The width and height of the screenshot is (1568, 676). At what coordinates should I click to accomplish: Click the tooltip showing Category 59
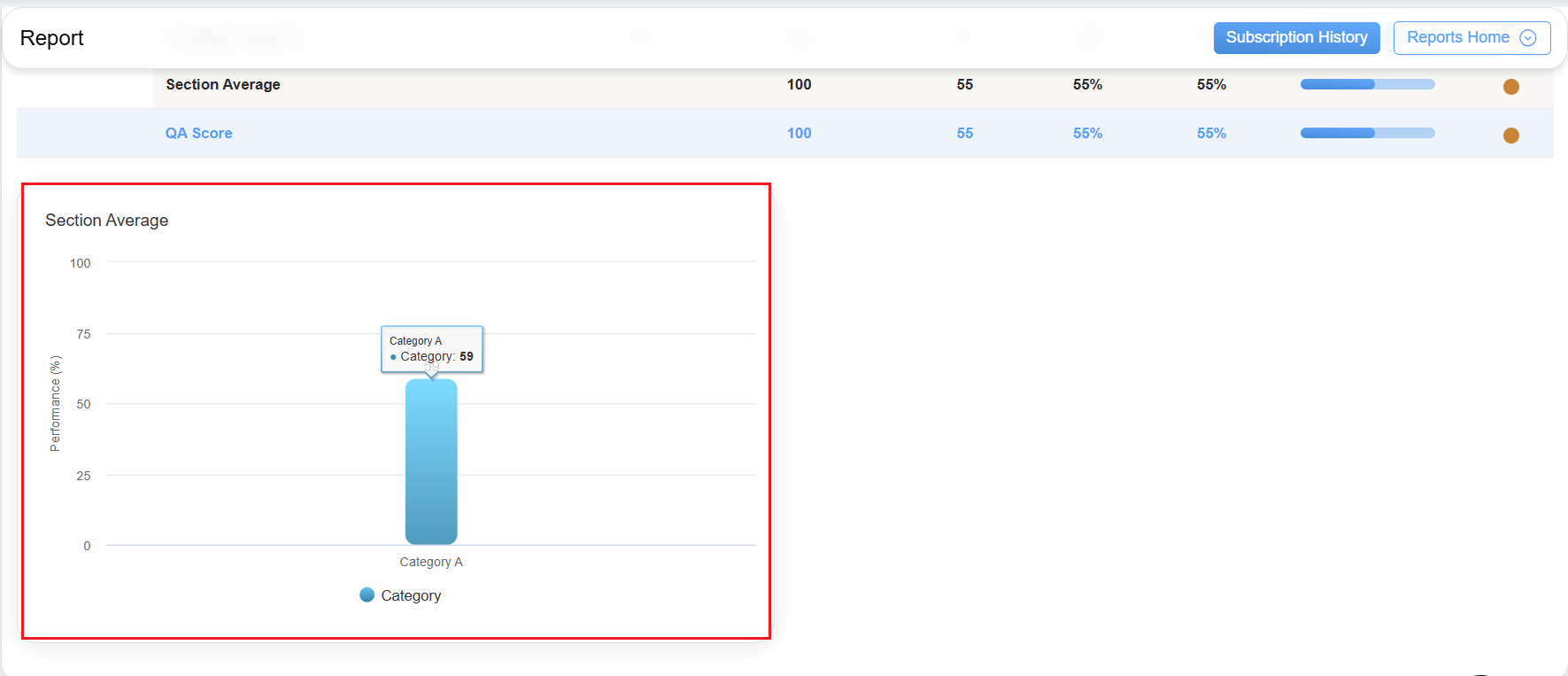(x=432, y=349)
